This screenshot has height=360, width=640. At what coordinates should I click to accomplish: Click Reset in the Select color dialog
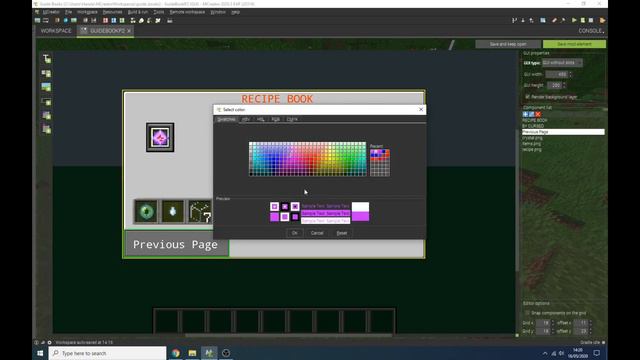[342, 233]
